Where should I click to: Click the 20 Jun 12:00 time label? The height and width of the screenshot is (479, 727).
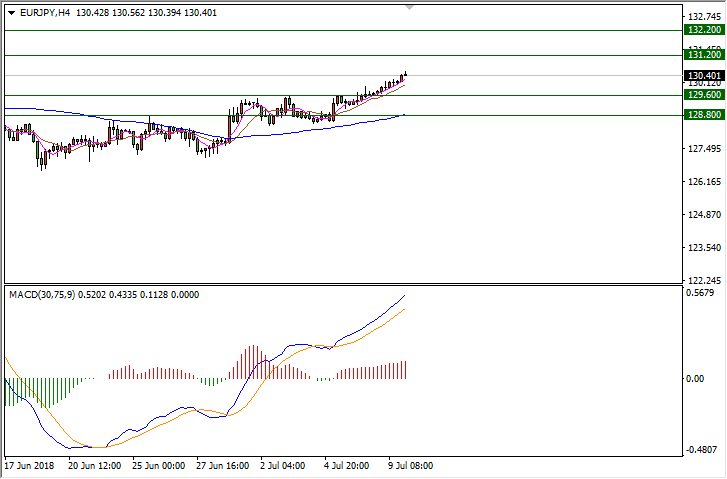click(x=95, y=466)
